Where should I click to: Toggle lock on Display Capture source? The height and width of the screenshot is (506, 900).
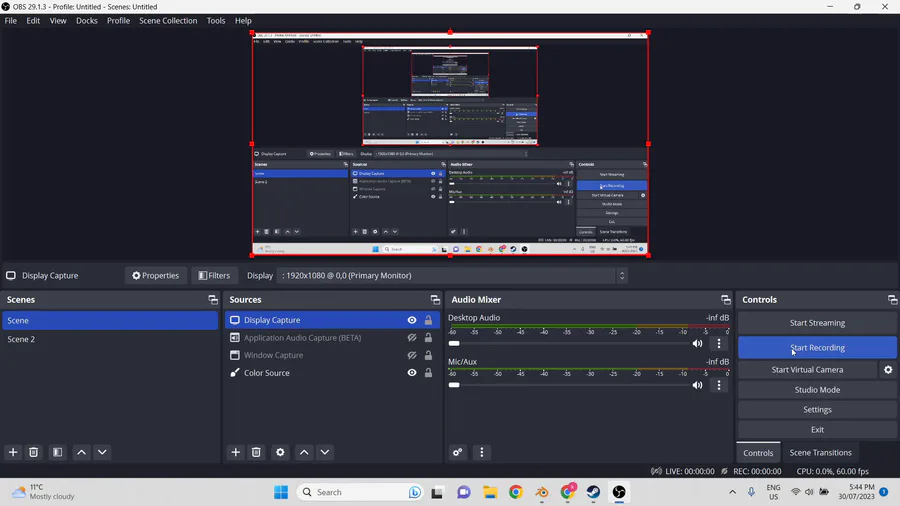pyautogui.click(x=428, y=320)
